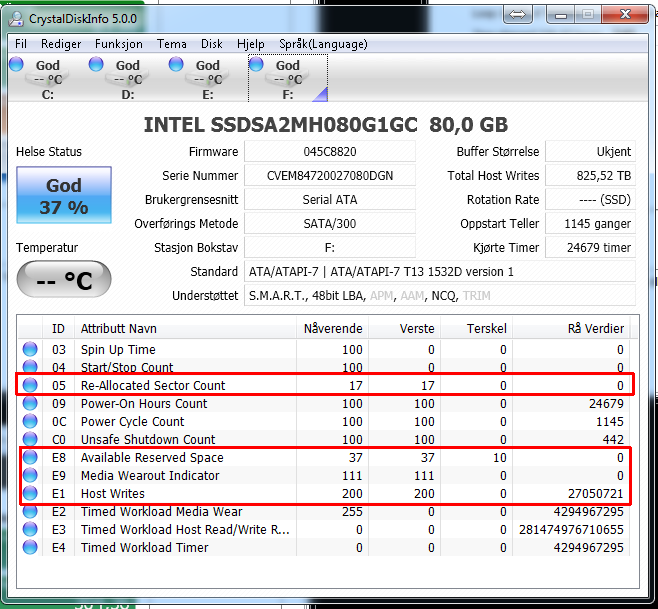Open the Funksjon menu
Screen dimensions: 658x609
(119, 44)
